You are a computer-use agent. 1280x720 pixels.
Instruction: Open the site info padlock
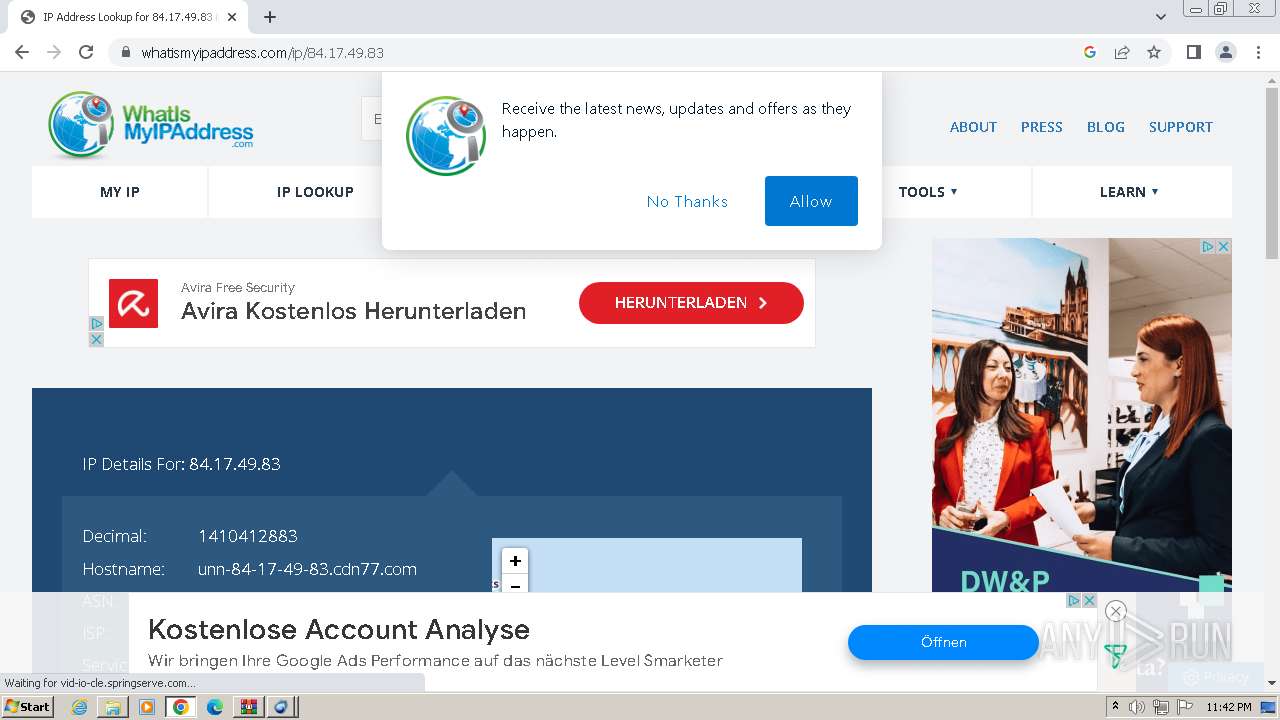(126, 52)
